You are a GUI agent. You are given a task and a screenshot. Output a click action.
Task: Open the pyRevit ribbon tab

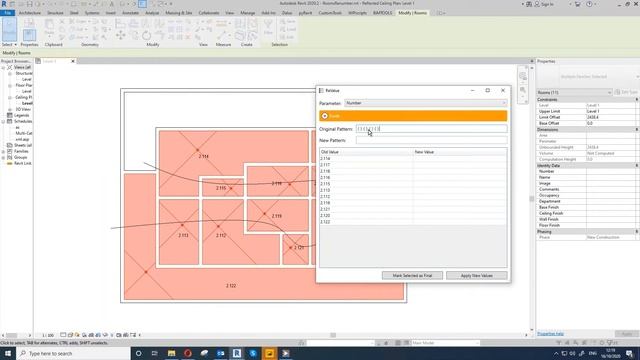pyautogui.click(x=305, y=13)
